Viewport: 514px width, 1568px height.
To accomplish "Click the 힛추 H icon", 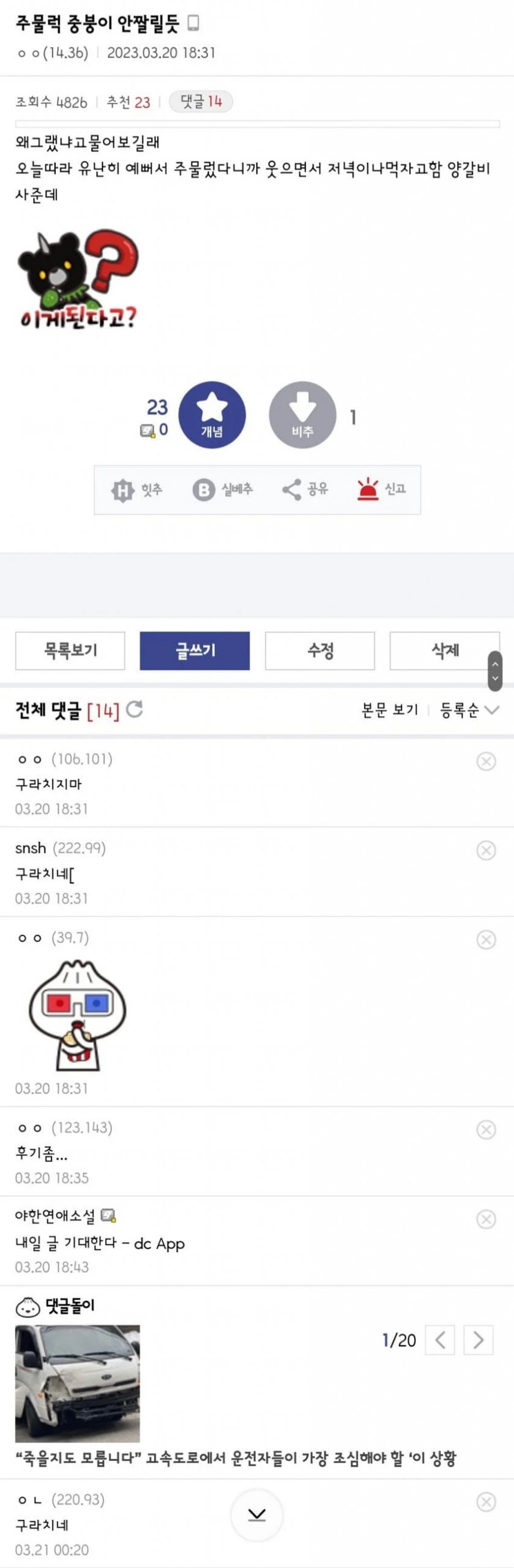I will (122, 489).
